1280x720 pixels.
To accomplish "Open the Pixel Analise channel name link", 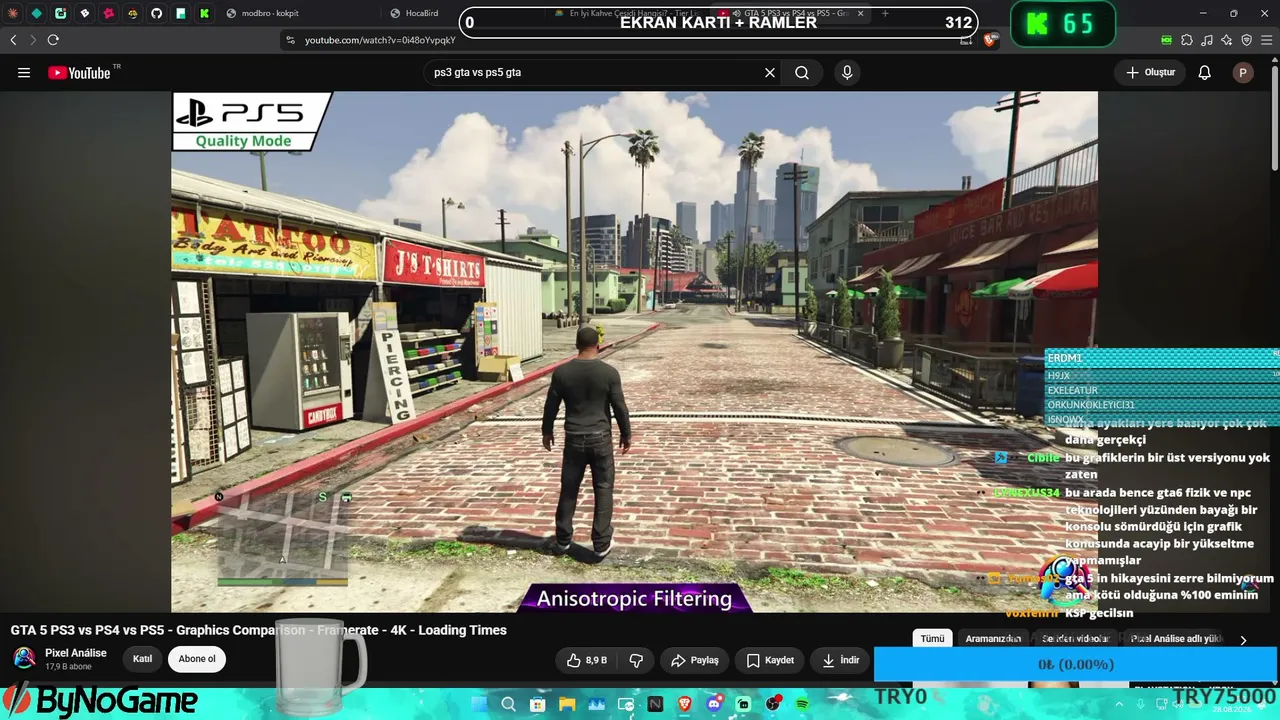I will pyautogui.click(x=76, y=653).
